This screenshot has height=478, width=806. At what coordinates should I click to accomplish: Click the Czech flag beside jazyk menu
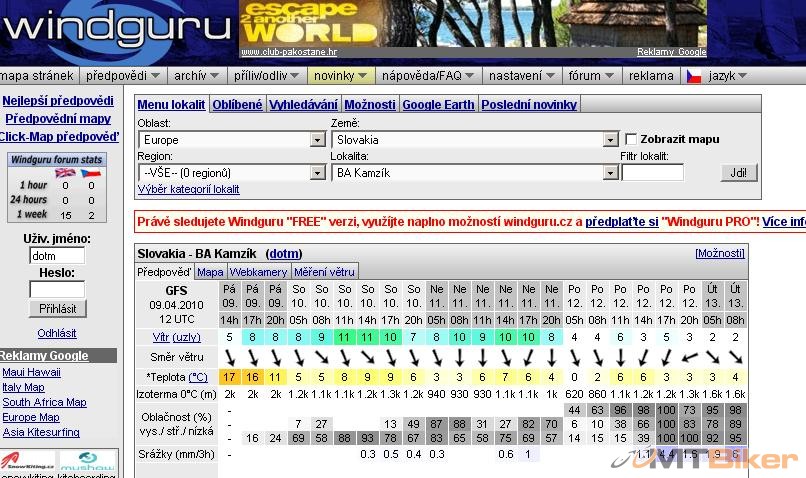tap(693, 76)
